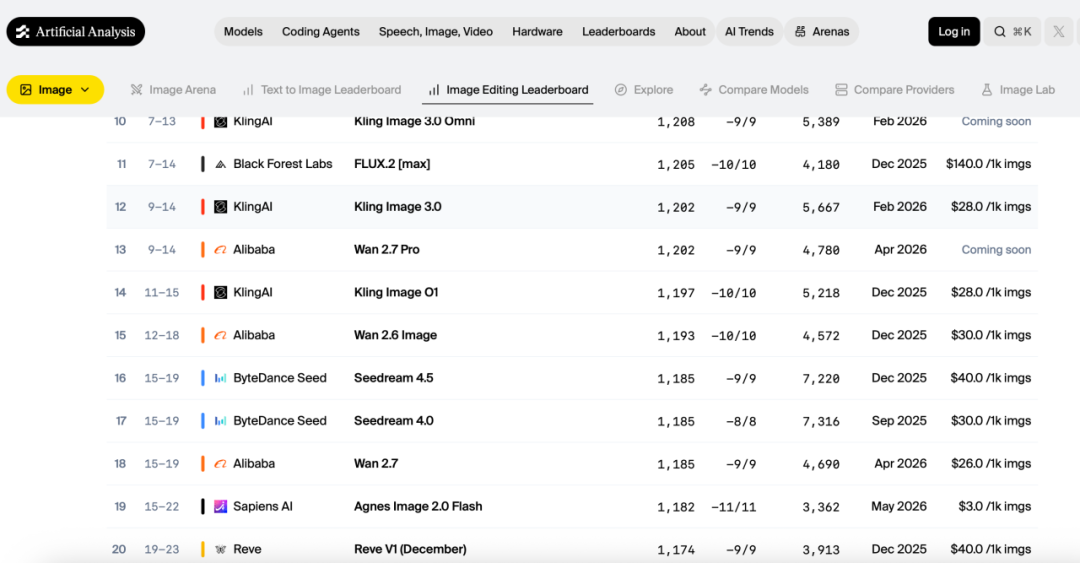Click the -8/8 confidence interval value
Viewport: 1080px width, 563px height.
(x=741, y=421)
